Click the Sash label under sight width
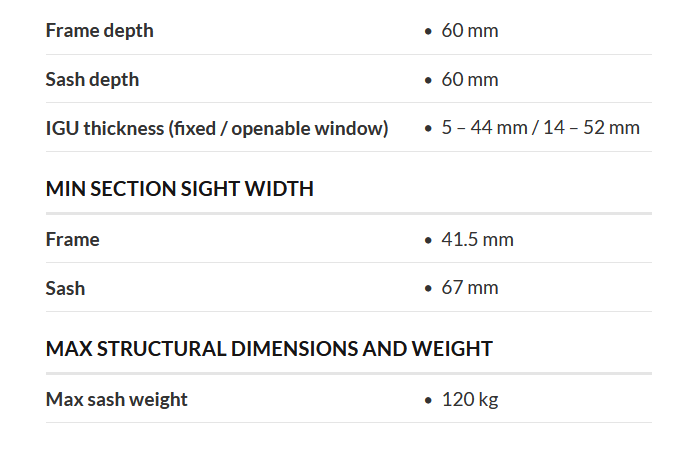Image resolution: width=688 pixels, height=466 pixels. pos(66,289)
